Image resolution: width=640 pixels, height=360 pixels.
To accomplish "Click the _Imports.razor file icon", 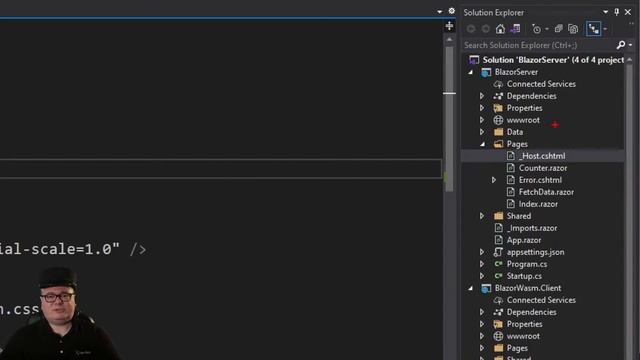I will 498,228.
